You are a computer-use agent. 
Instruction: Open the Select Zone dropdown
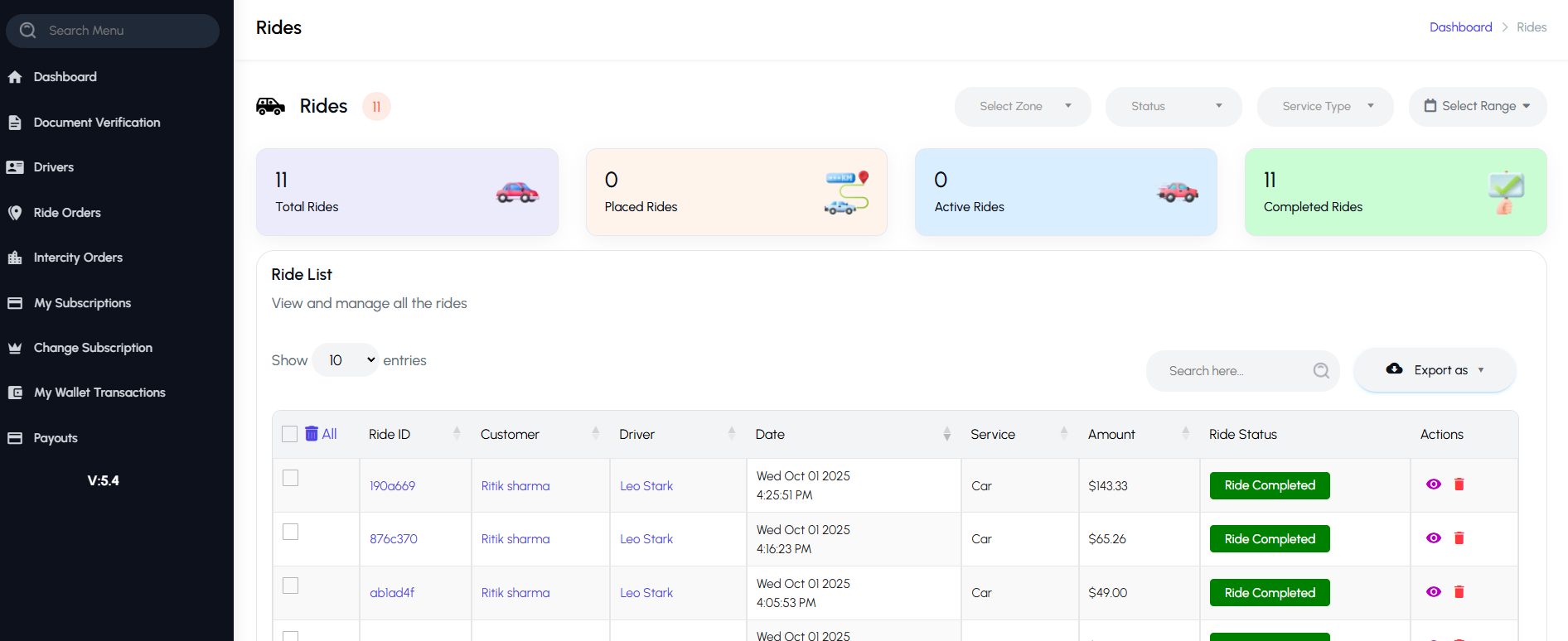1023,106
